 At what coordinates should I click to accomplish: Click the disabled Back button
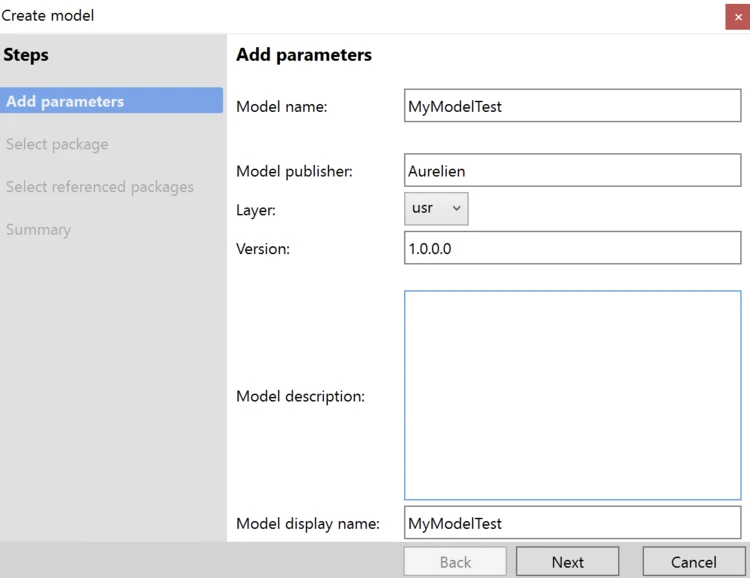click(455, 561)
